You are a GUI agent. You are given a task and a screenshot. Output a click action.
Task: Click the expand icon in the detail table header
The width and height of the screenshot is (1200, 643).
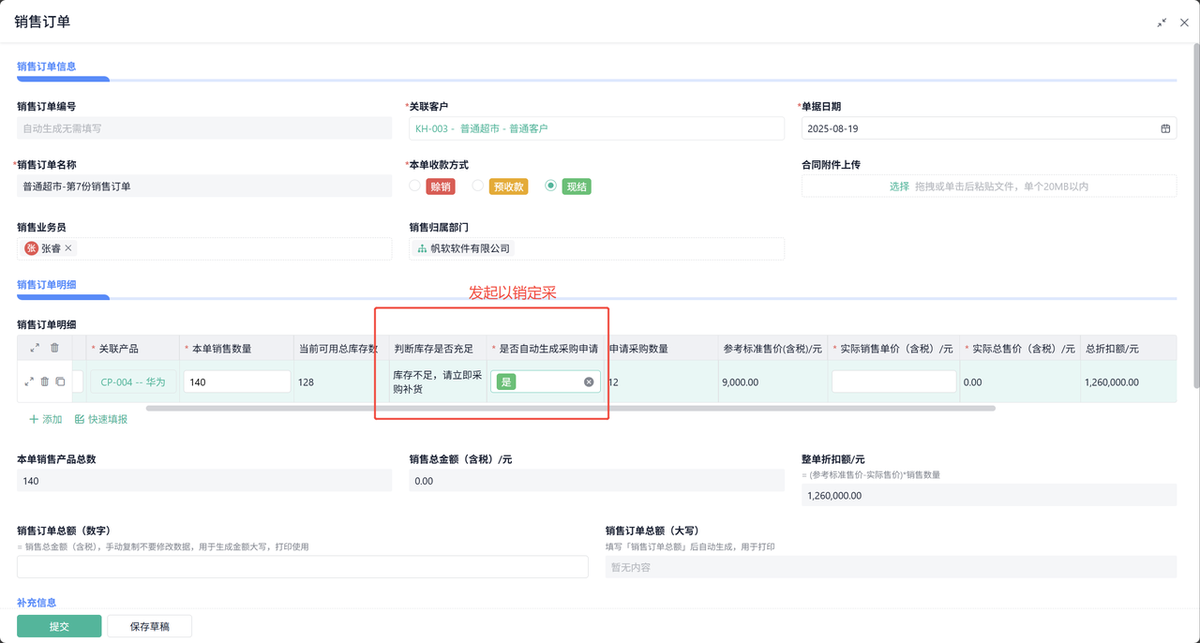tap(35, 348)
